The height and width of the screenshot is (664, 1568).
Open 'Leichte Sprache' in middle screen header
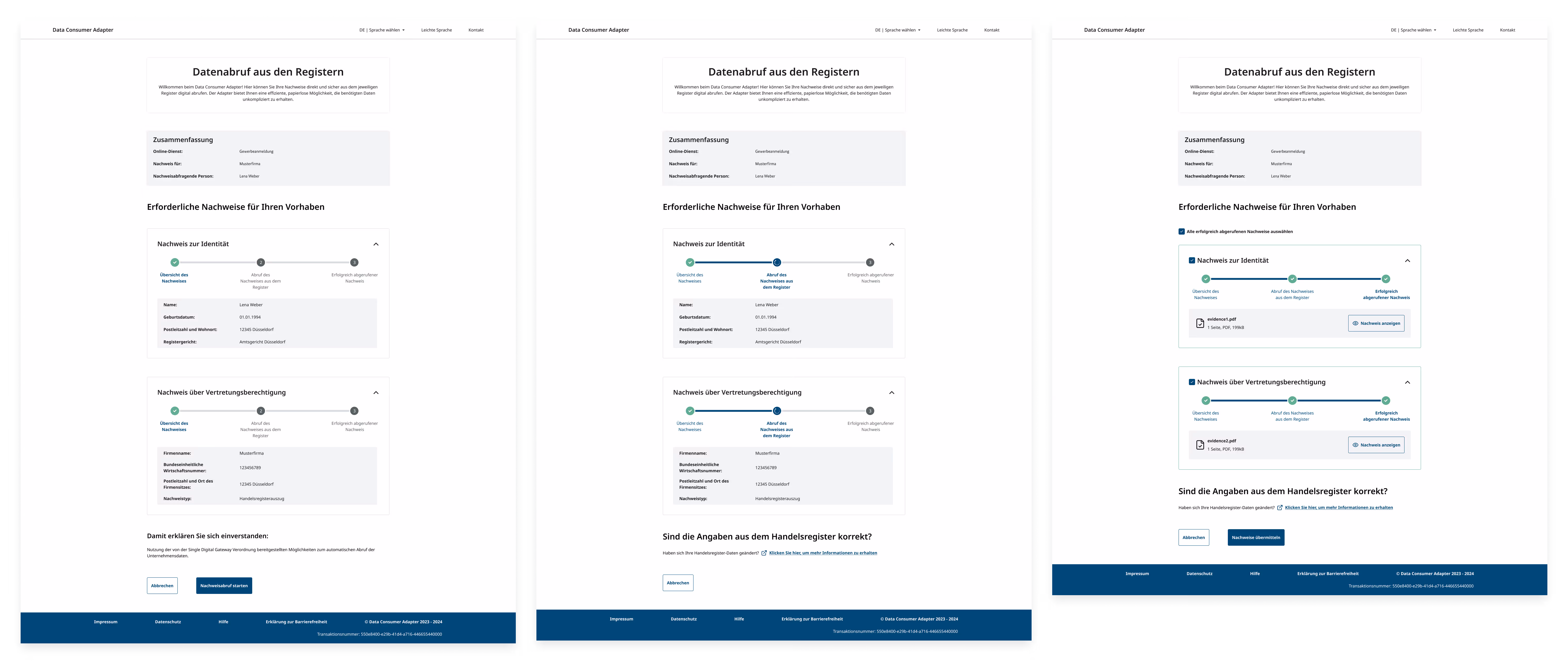click(952, 30)
